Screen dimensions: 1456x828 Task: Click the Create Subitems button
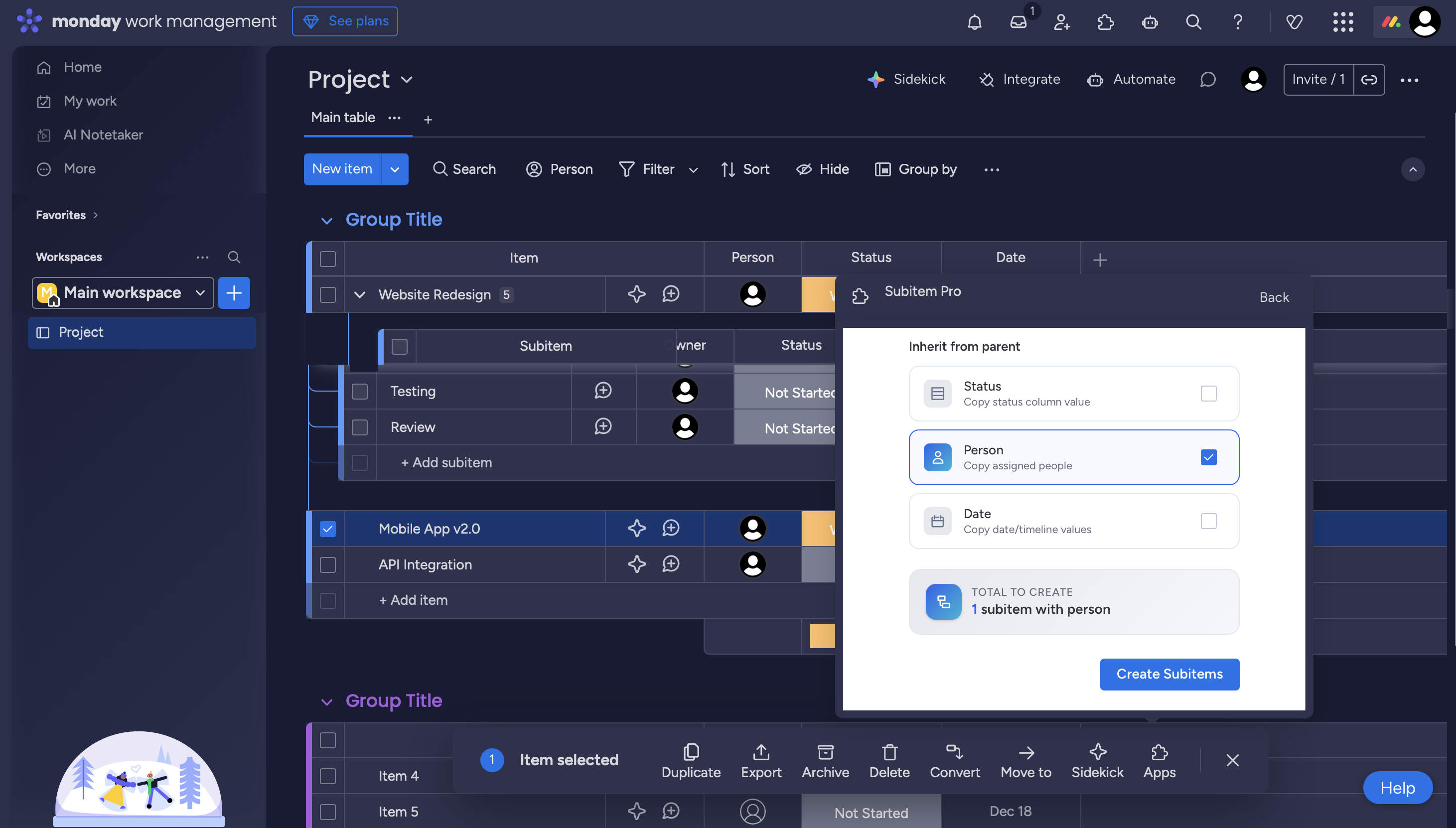[1169, 674]
